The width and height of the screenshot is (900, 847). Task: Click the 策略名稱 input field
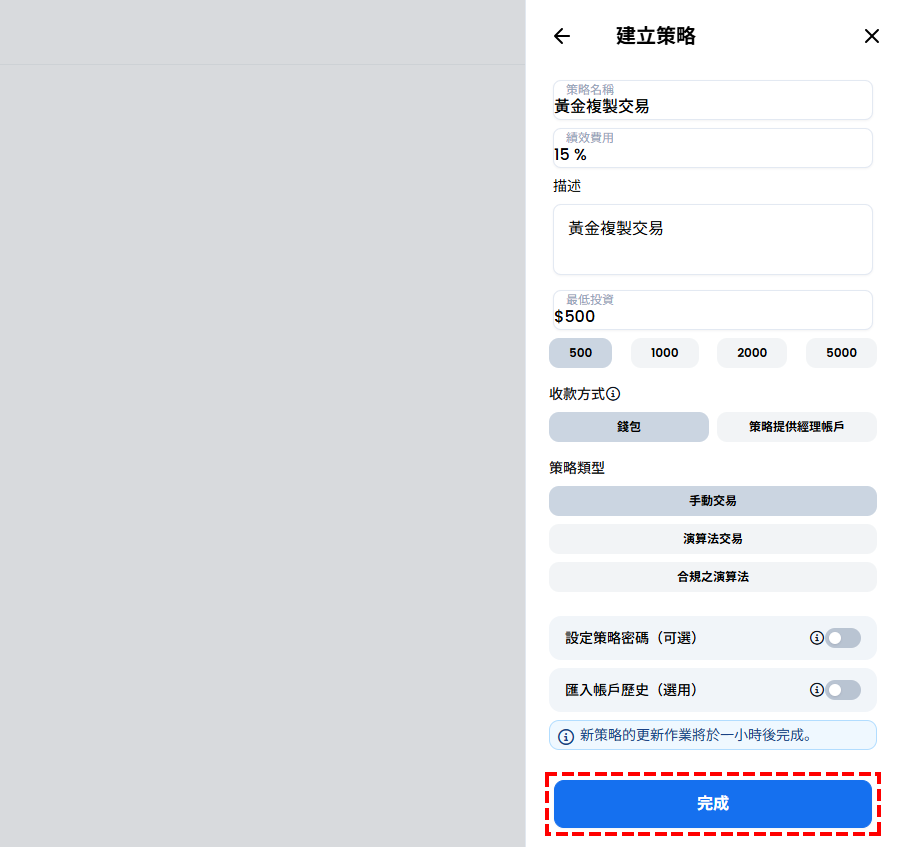click(x=712, y=100)
